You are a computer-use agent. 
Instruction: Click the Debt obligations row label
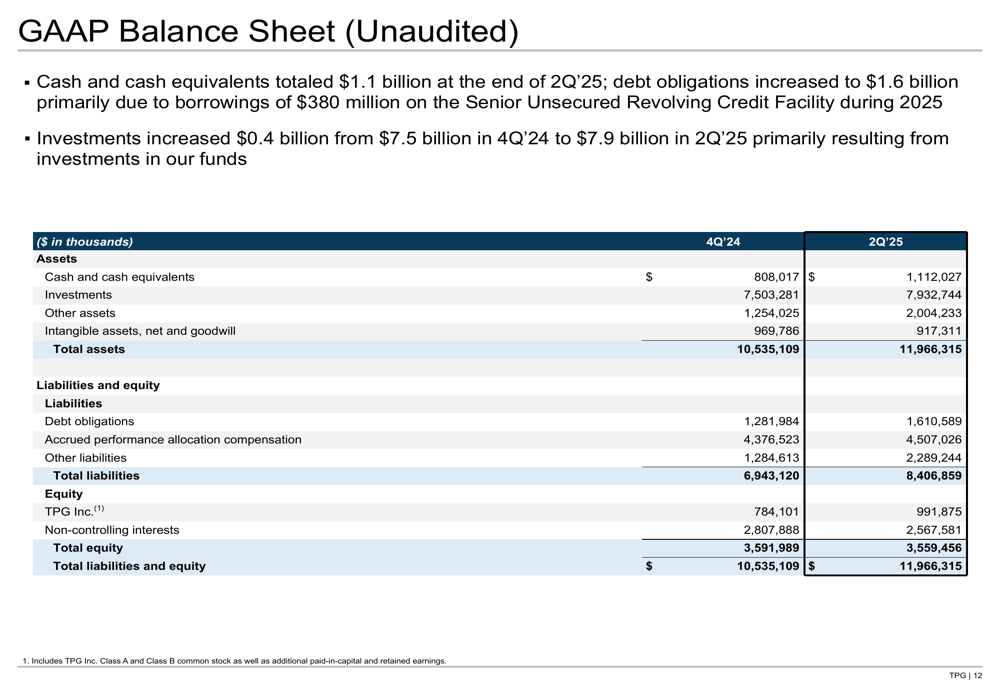[89, 421]
